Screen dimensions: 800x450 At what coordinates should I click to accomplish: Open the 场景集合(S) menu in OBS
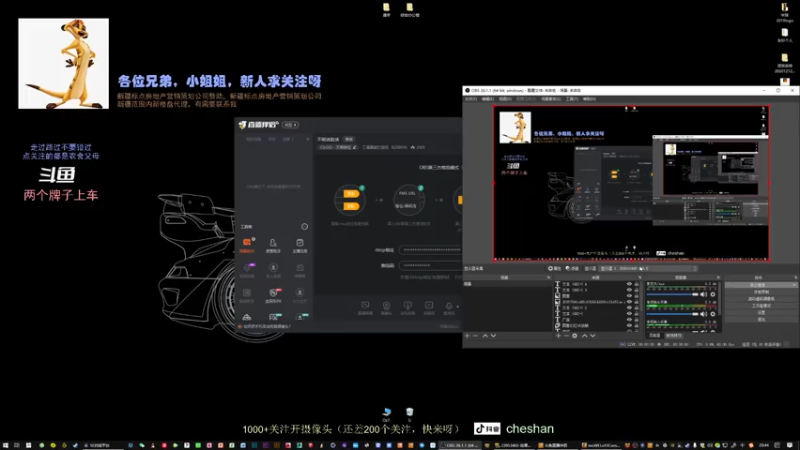pos(551,99)
